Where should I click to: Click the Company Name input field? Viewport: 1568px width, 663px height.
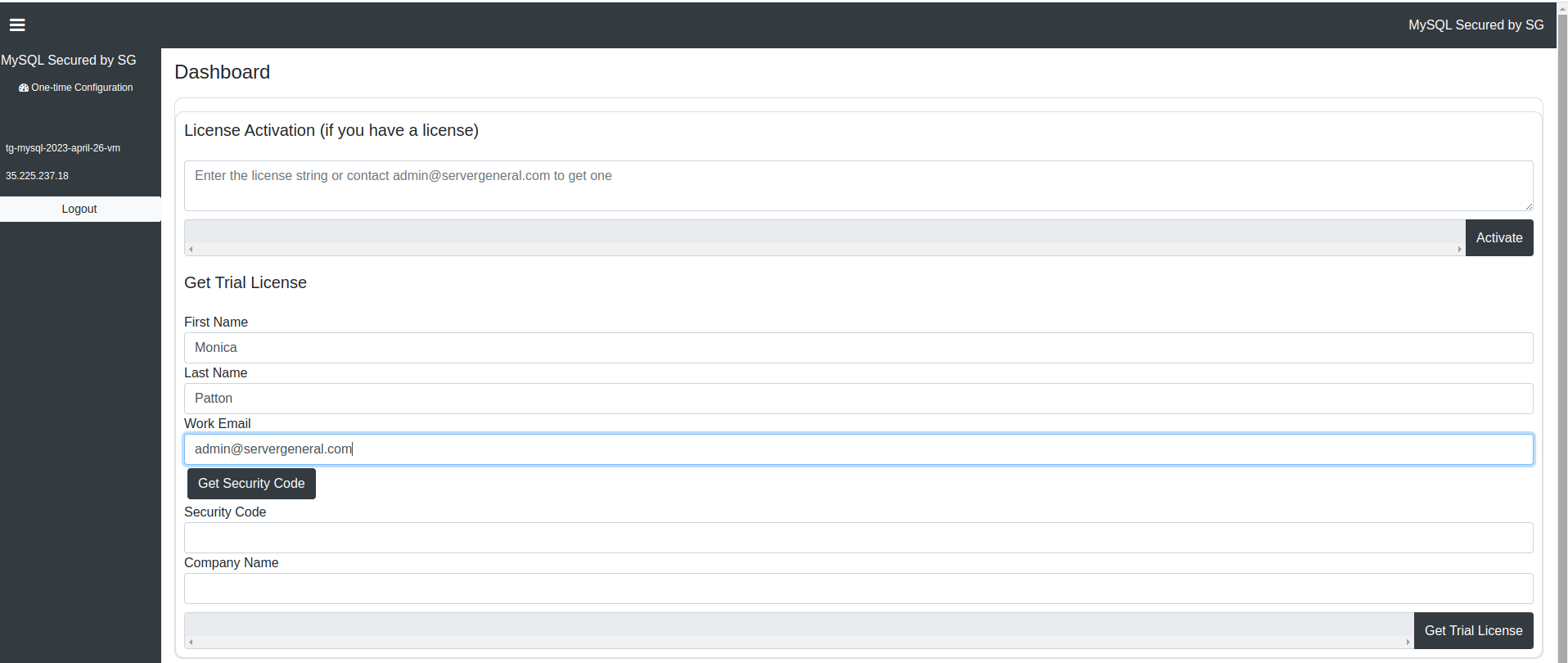tap(858, 589)
